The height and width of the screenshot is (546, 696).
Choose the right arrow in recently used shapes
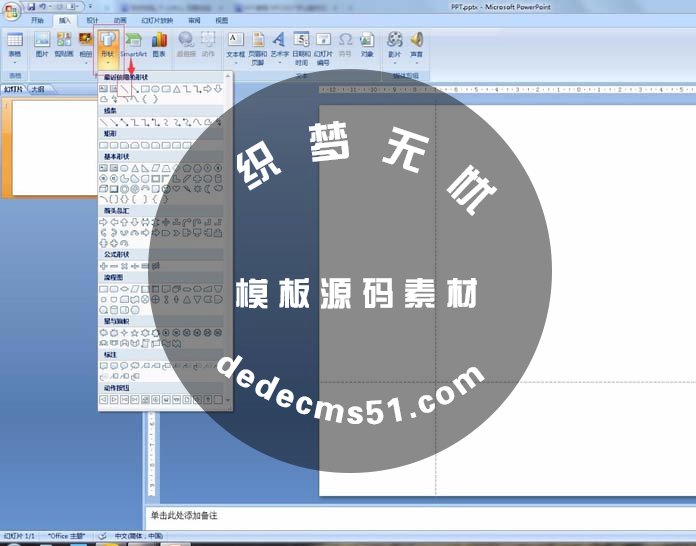tap(207, 89)
